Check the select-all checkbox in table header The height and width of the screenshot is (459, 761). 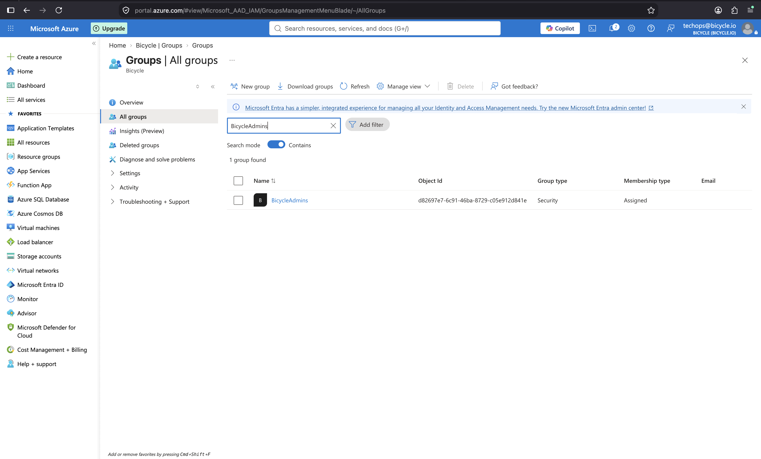tap(238, 181)
